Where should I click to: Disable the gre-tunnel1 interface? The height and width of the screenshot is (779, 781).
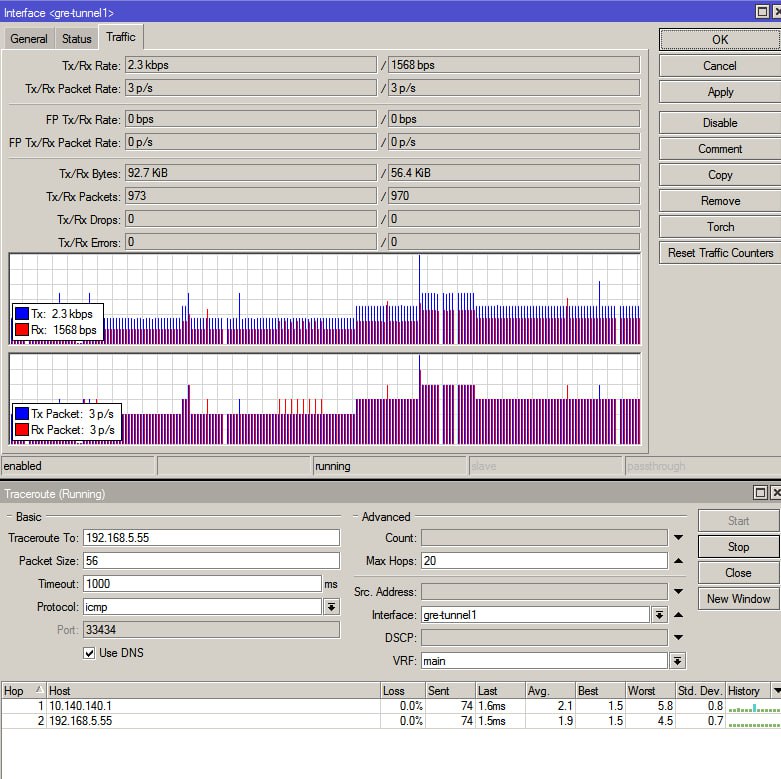pyautogui.click(x=720, y=123)
